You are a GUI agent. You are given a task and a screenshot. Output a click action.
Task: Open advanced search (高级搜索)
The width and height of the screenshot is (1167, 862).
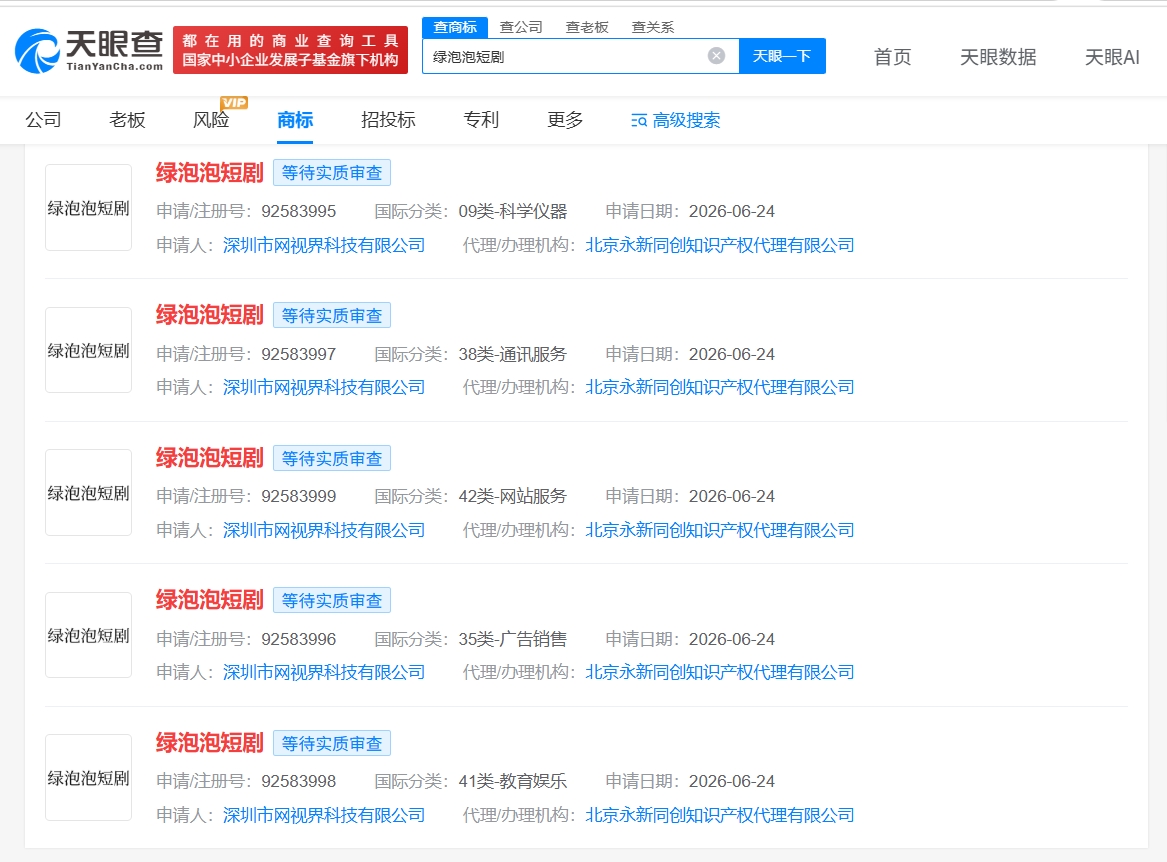[676, 121]
